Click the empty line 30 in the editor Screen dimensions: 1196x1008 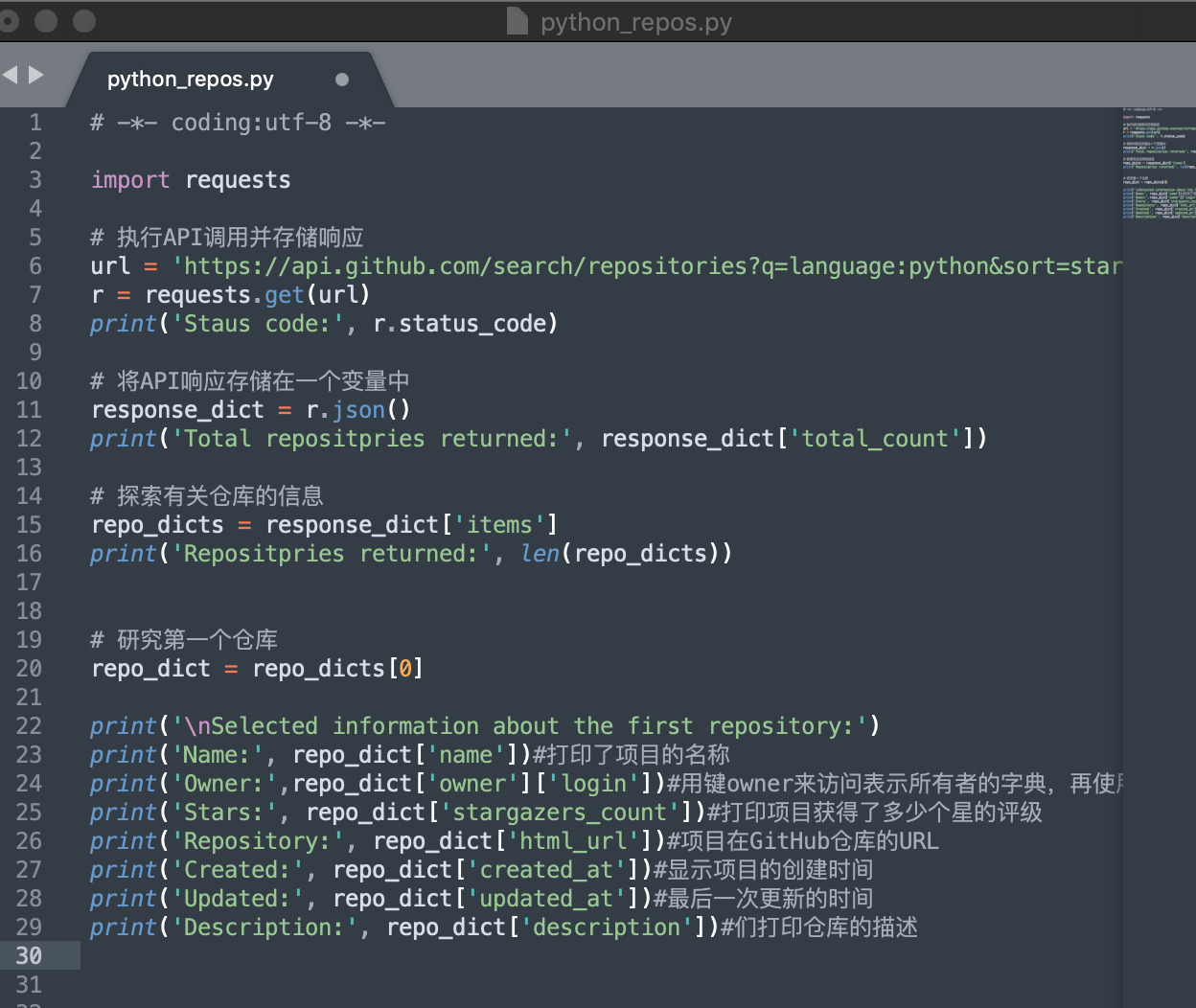pos(604,955)
